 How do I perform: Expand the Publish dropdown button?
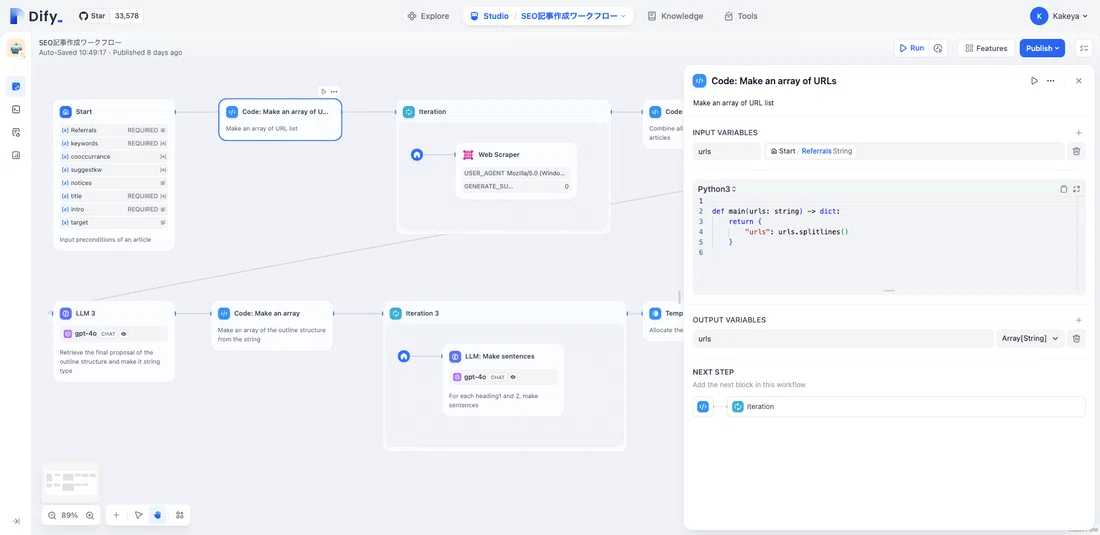coord(1042,48)
